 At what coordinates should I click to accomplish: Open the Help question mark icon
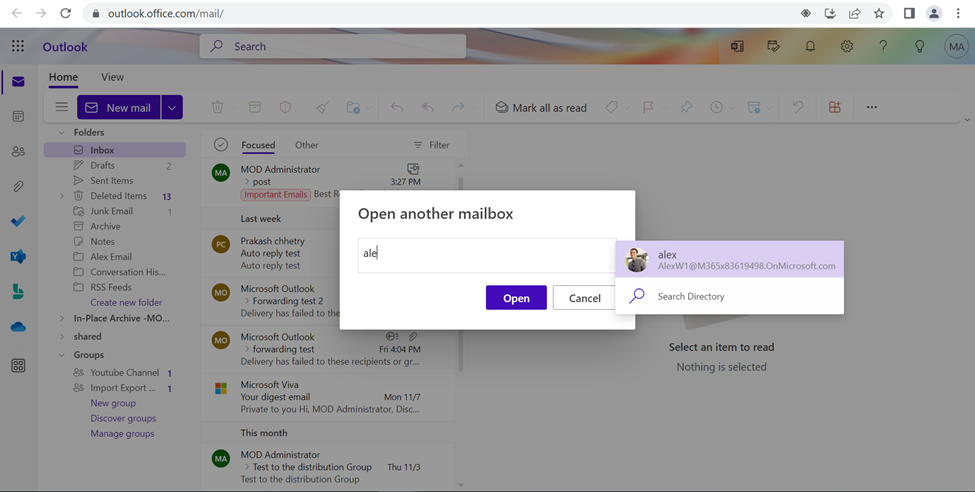pyautogui.click(x=883, y=46)
